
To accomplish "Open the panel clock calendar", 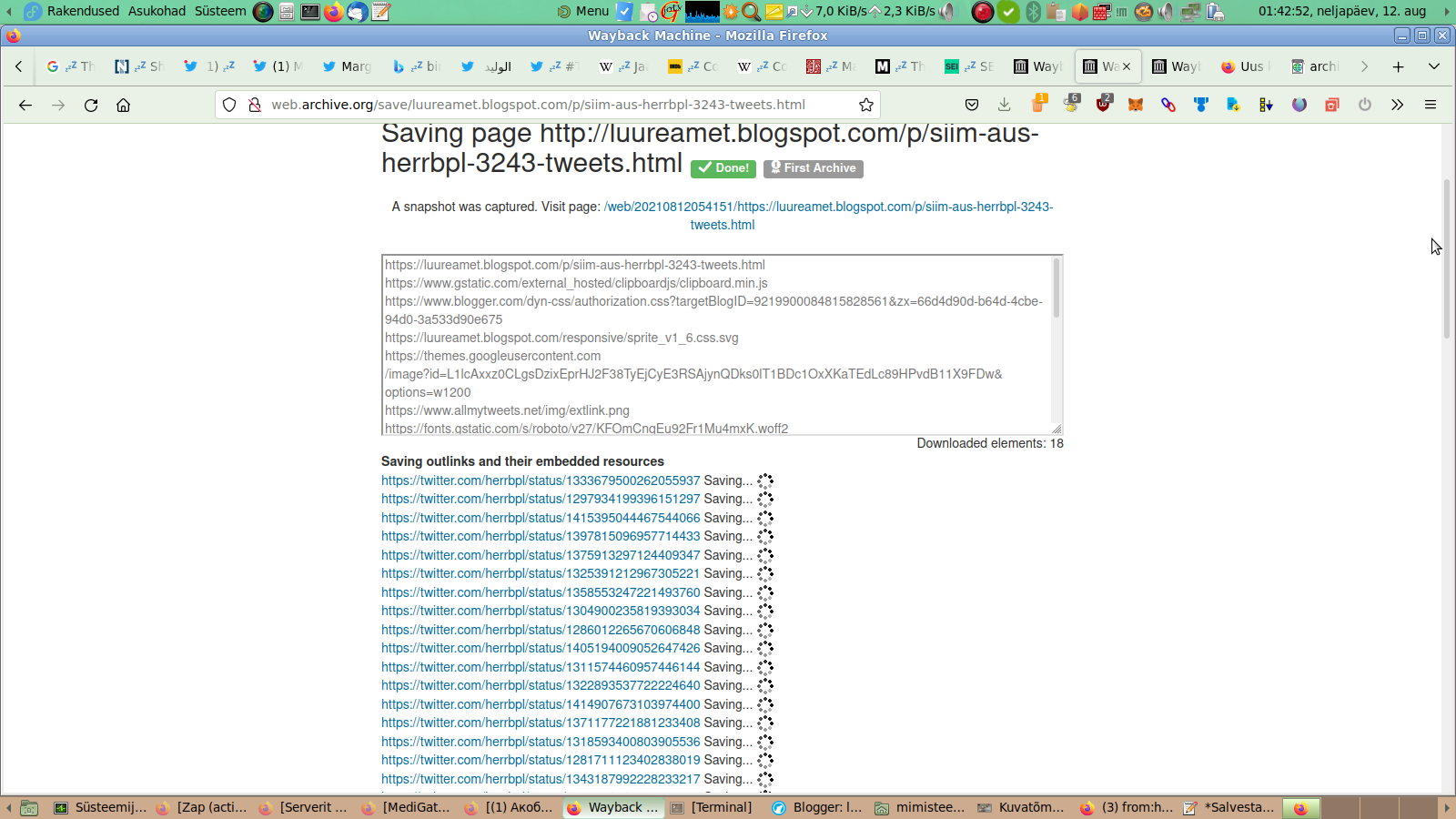I will (1342, 12).
